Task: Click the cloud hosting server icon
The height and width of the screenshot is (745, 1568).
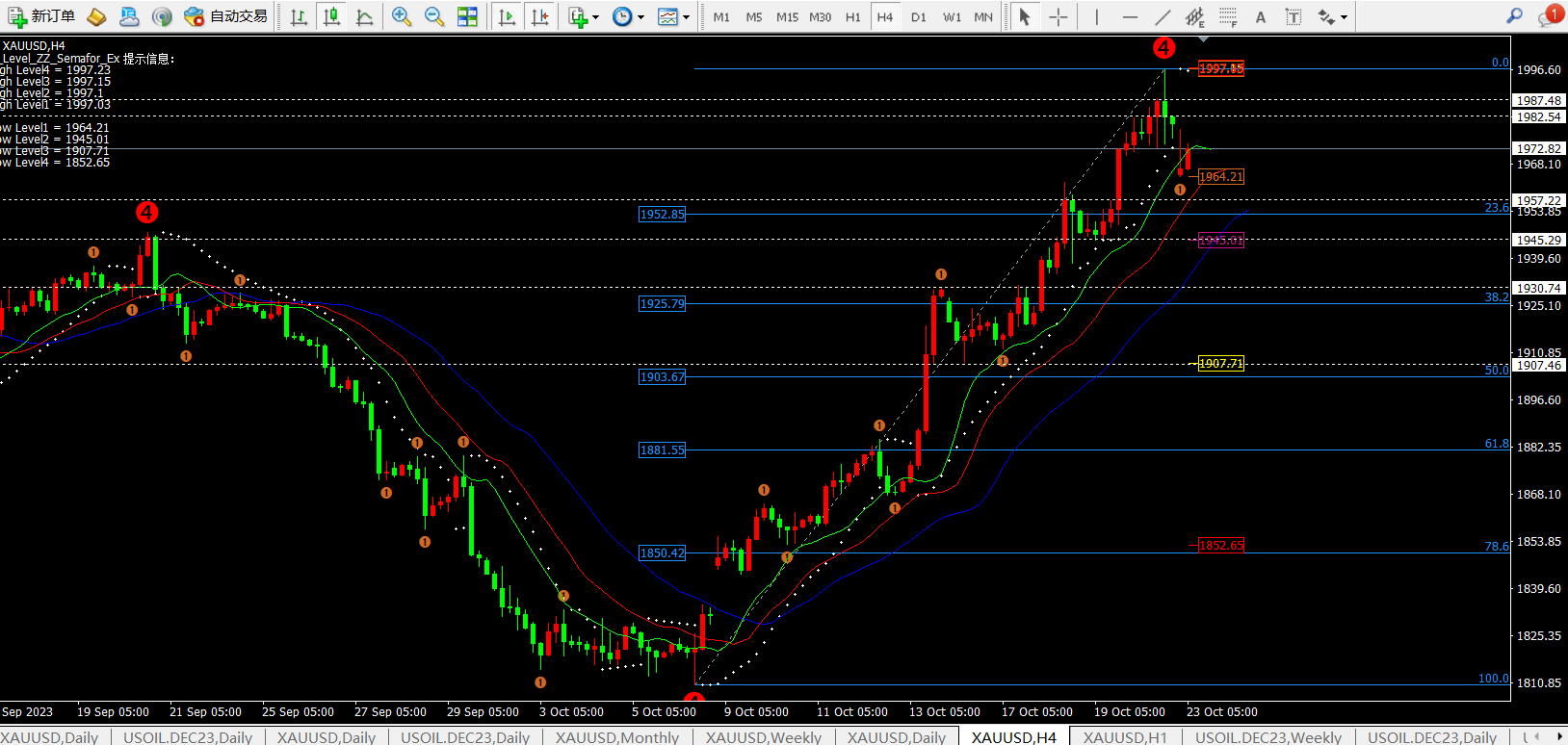Action: (x=128, y=16)
